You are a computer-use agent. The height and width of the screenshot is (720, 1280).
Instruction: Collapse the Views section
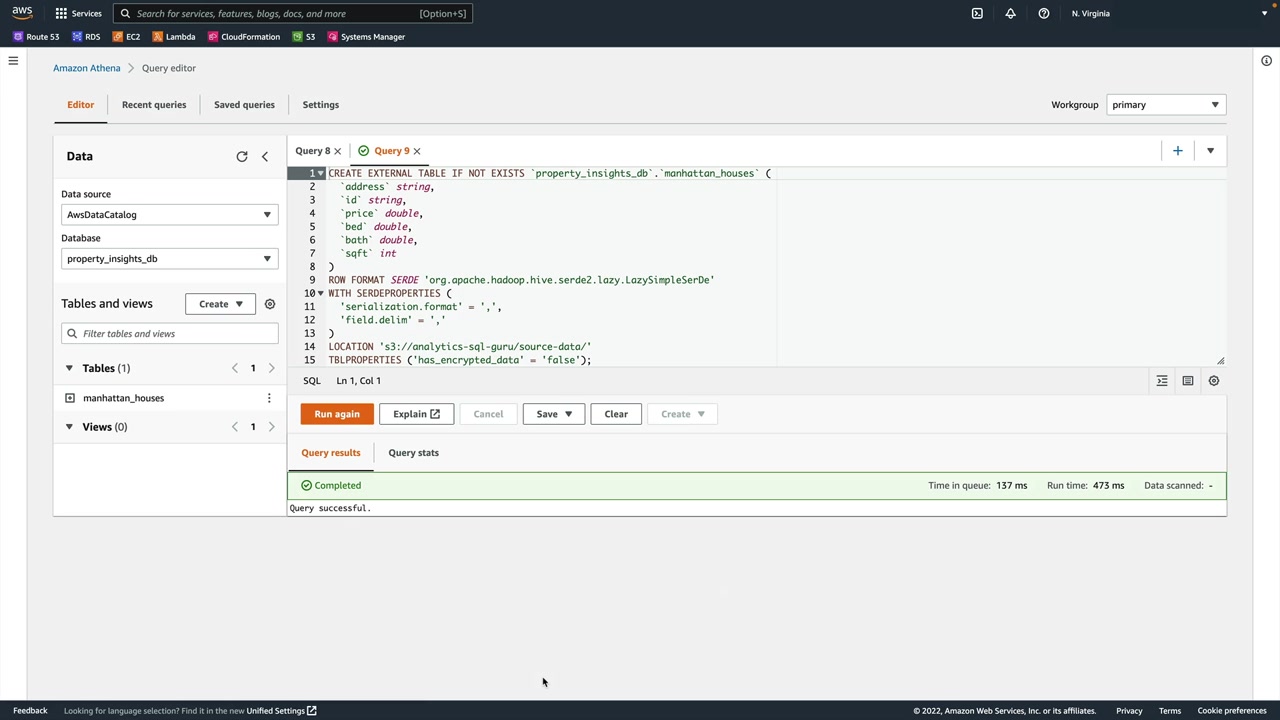pos(69,427)
